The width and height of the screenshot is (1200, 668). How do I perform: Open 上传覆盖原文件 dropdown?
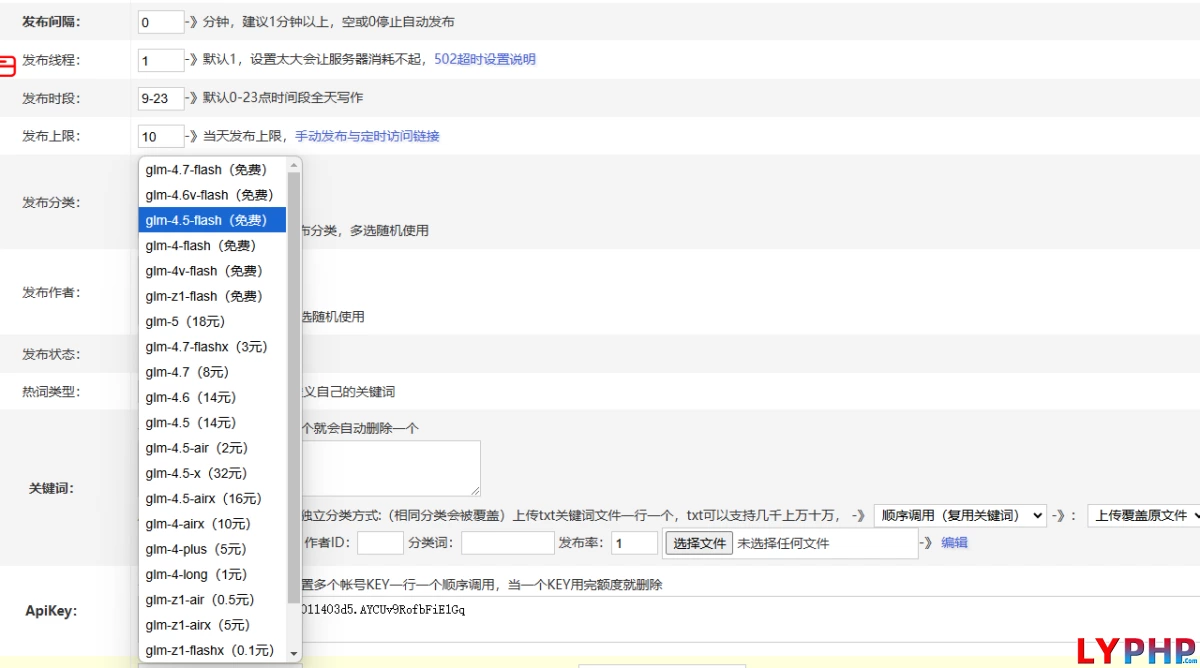click(1142, 515)
